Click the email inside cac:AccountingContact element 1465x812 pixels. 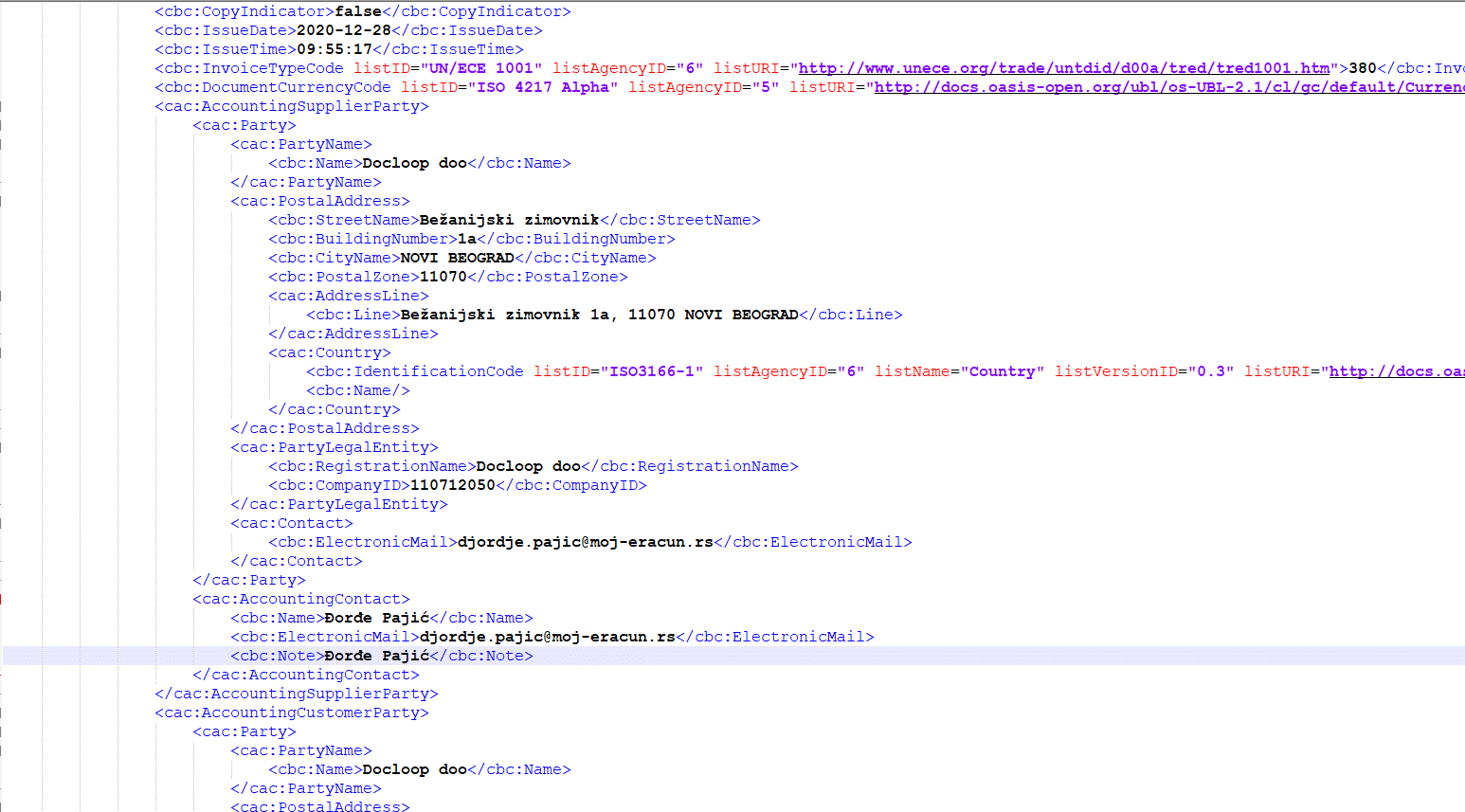(x=548, y=637)
